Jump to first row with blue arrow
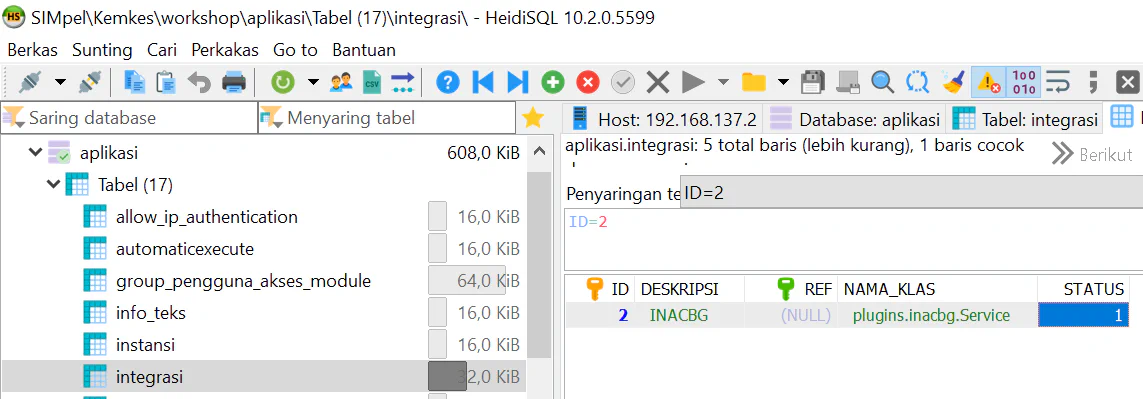Image resolution: width=1143 pixels, height=399 pixels. click(x=483, y=82)
